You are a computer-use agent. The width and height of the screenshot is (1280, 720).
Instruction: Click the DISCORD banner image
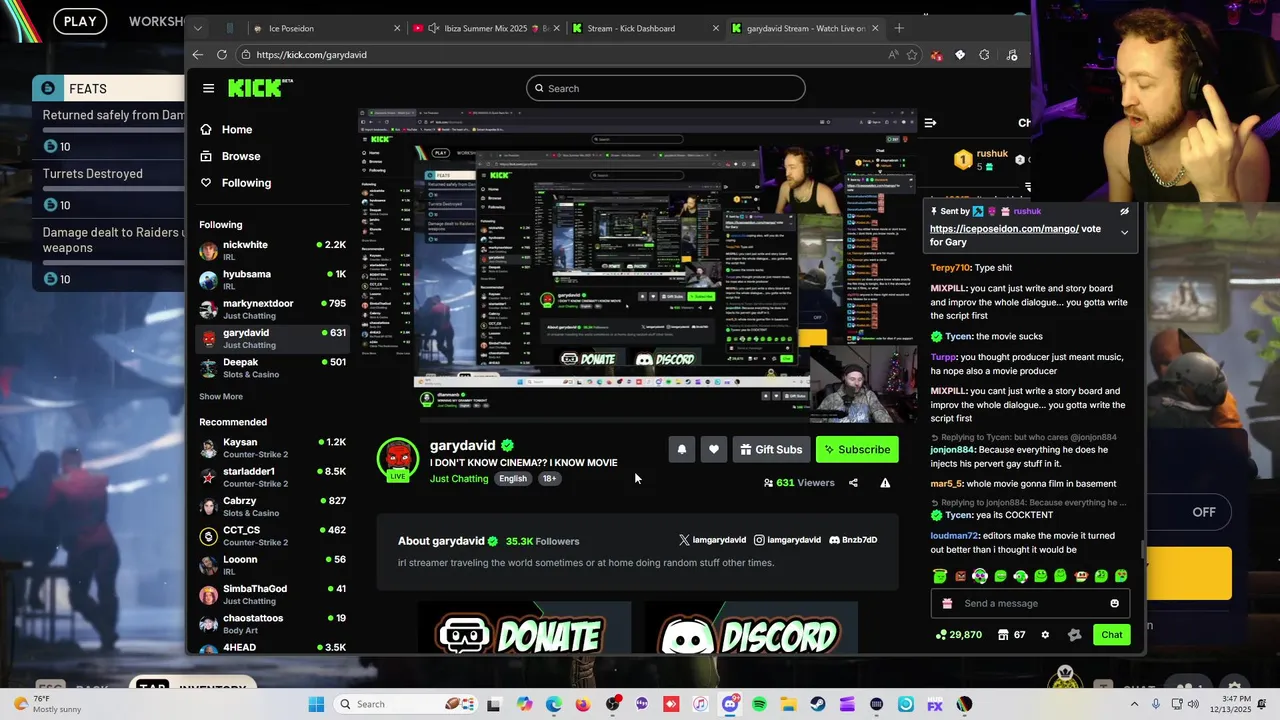click(751, 629)
